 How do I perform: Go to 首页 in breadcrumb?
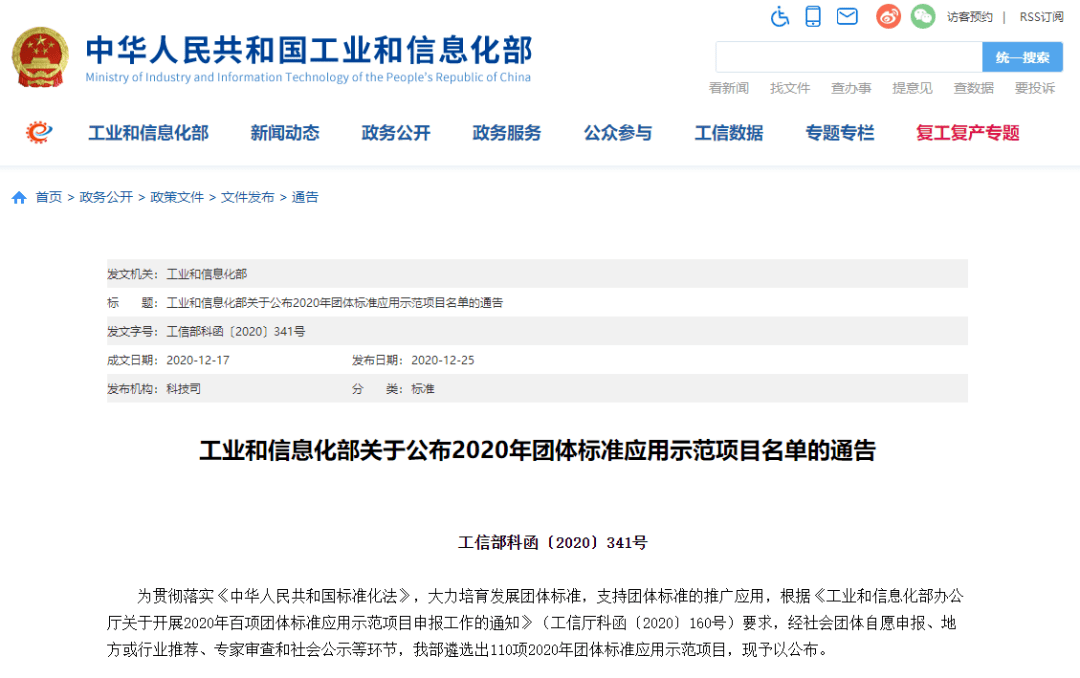(49, 198)
